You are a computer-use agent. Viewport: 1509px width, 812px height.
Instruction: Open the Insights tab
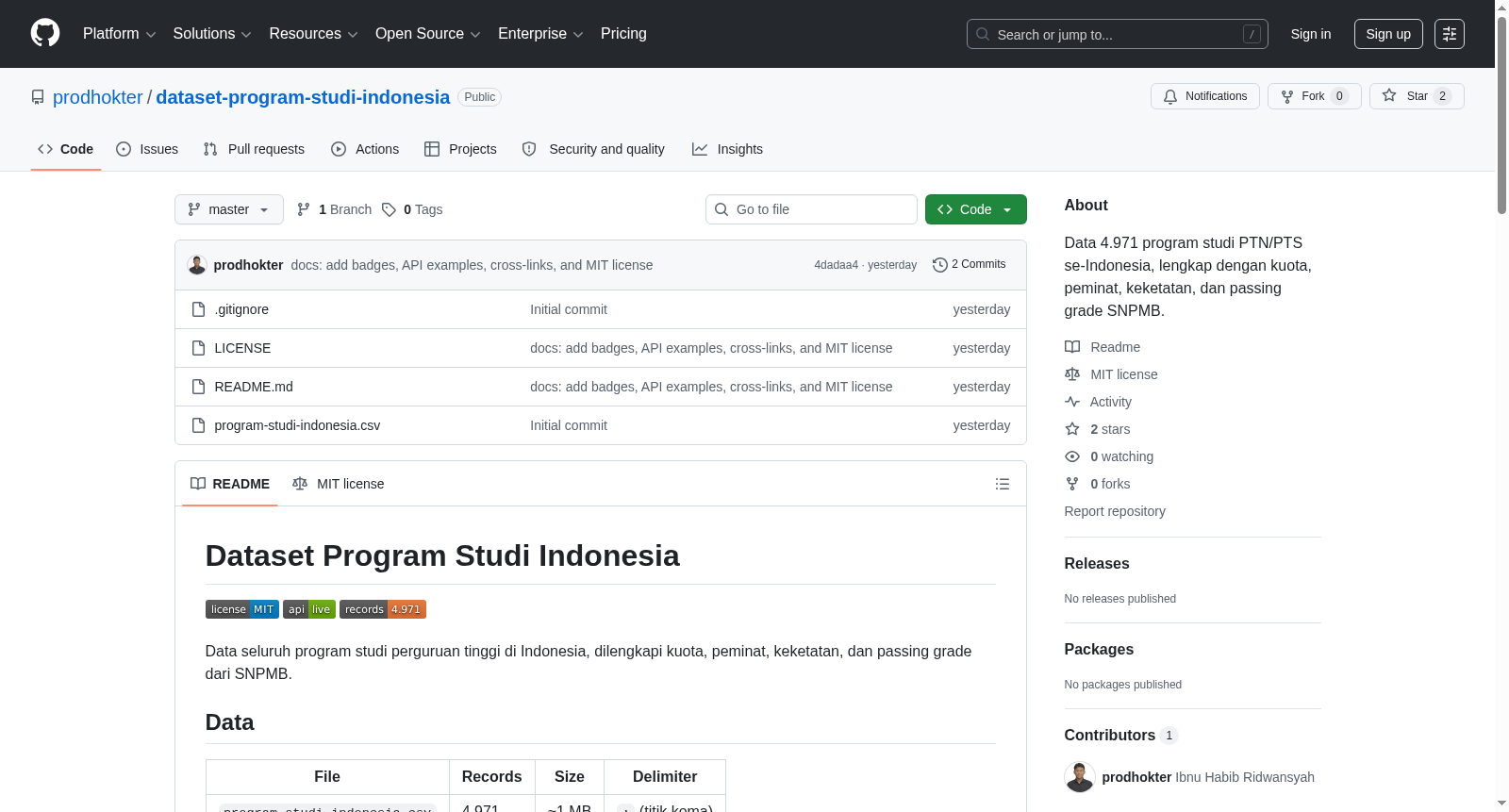[727, 149]
